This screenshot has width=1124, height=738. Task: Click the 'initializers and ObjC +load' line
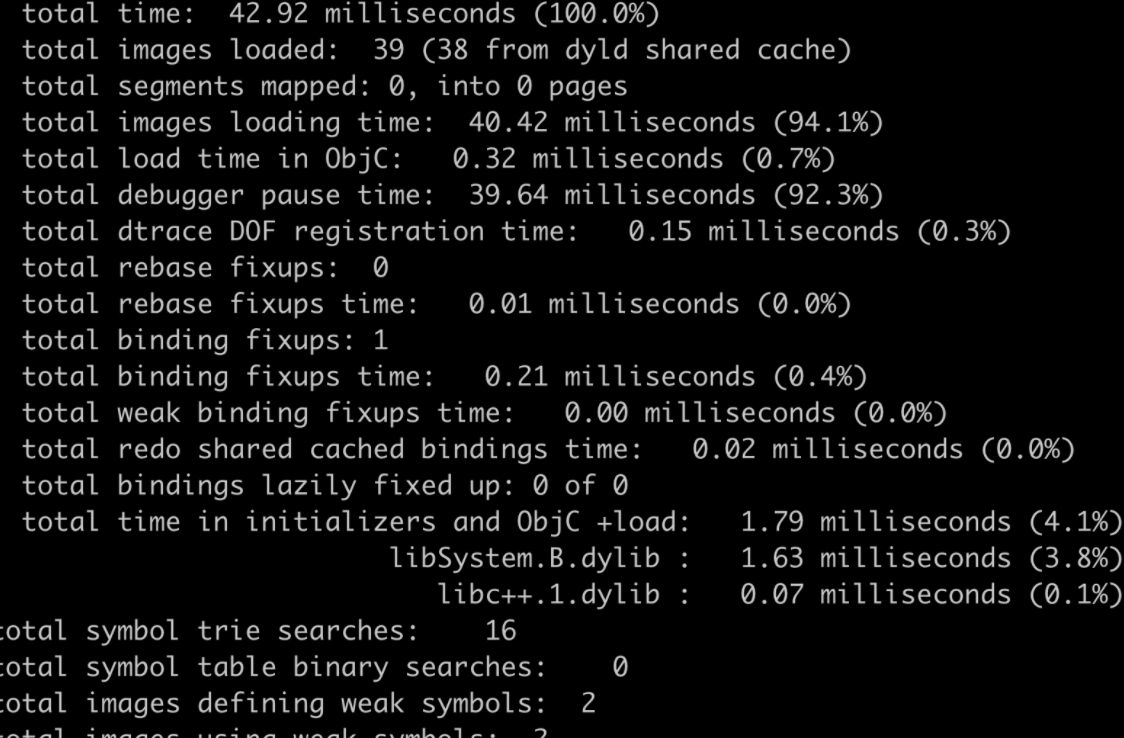pos(571,522)
